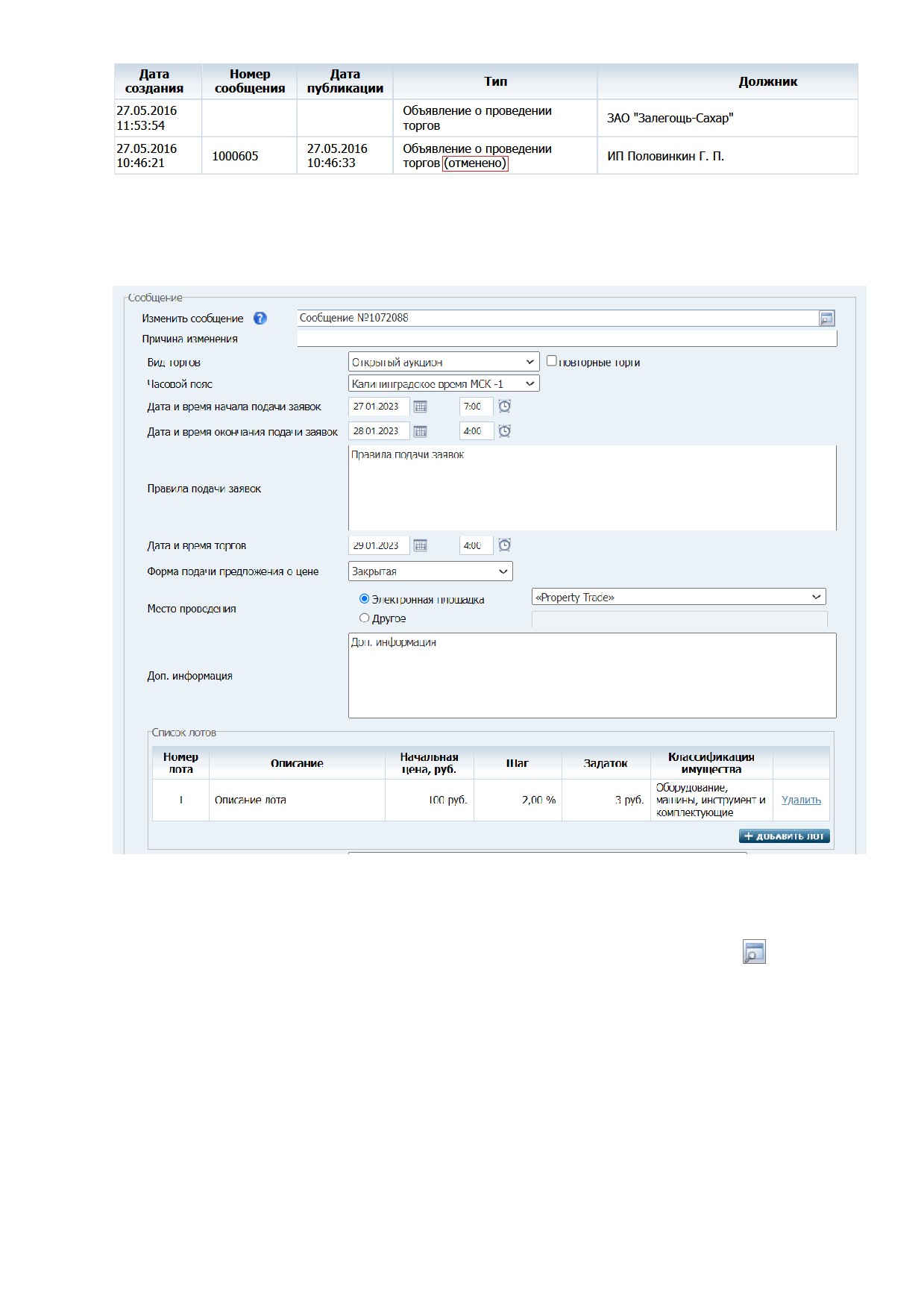Click the Причина изменения input field
Image resolution: width=924 pixels, height=1307 pixels.
point(567,339)
